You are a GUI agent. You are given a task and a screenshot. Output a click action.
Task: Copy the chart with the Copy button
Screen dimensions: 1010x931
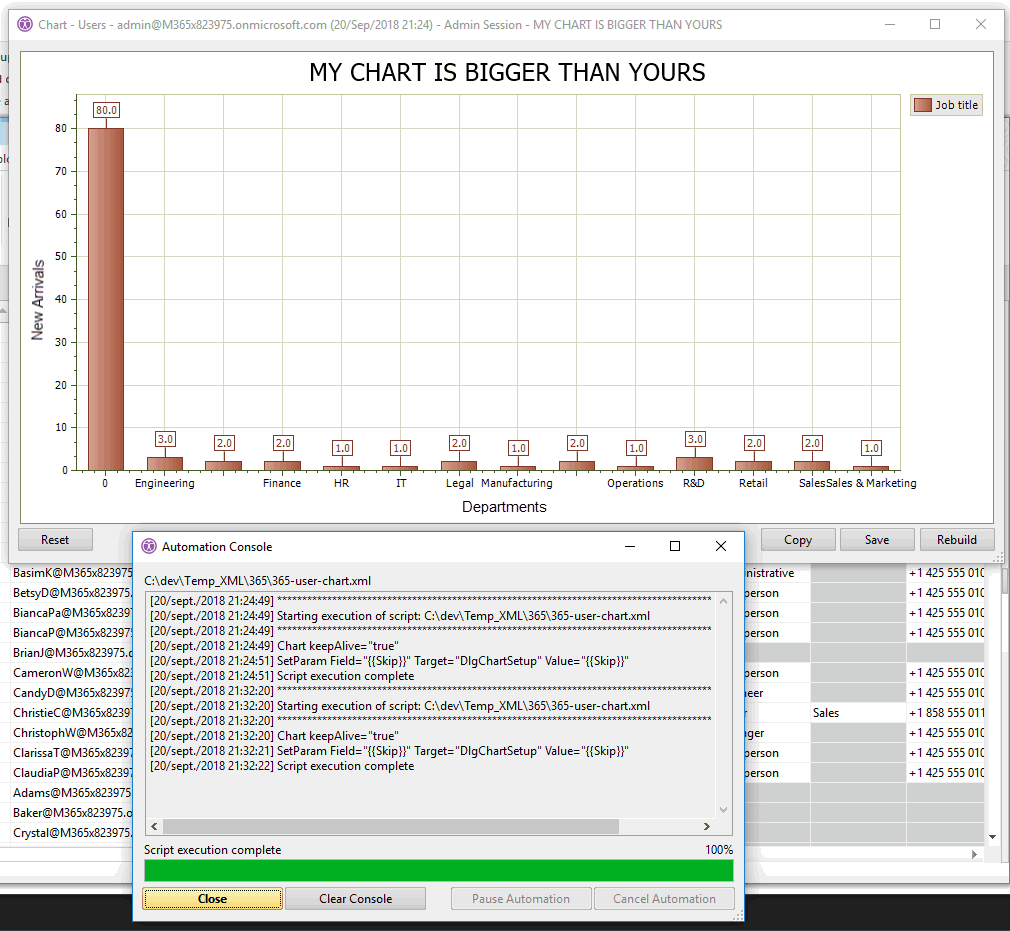[x=797, y=540]
